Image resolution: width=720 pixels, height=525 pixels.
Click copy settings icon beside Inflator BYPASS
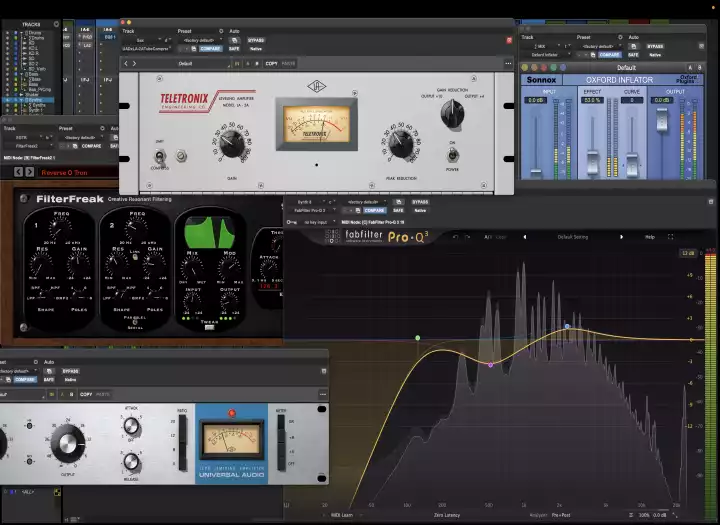coord(634,46)
